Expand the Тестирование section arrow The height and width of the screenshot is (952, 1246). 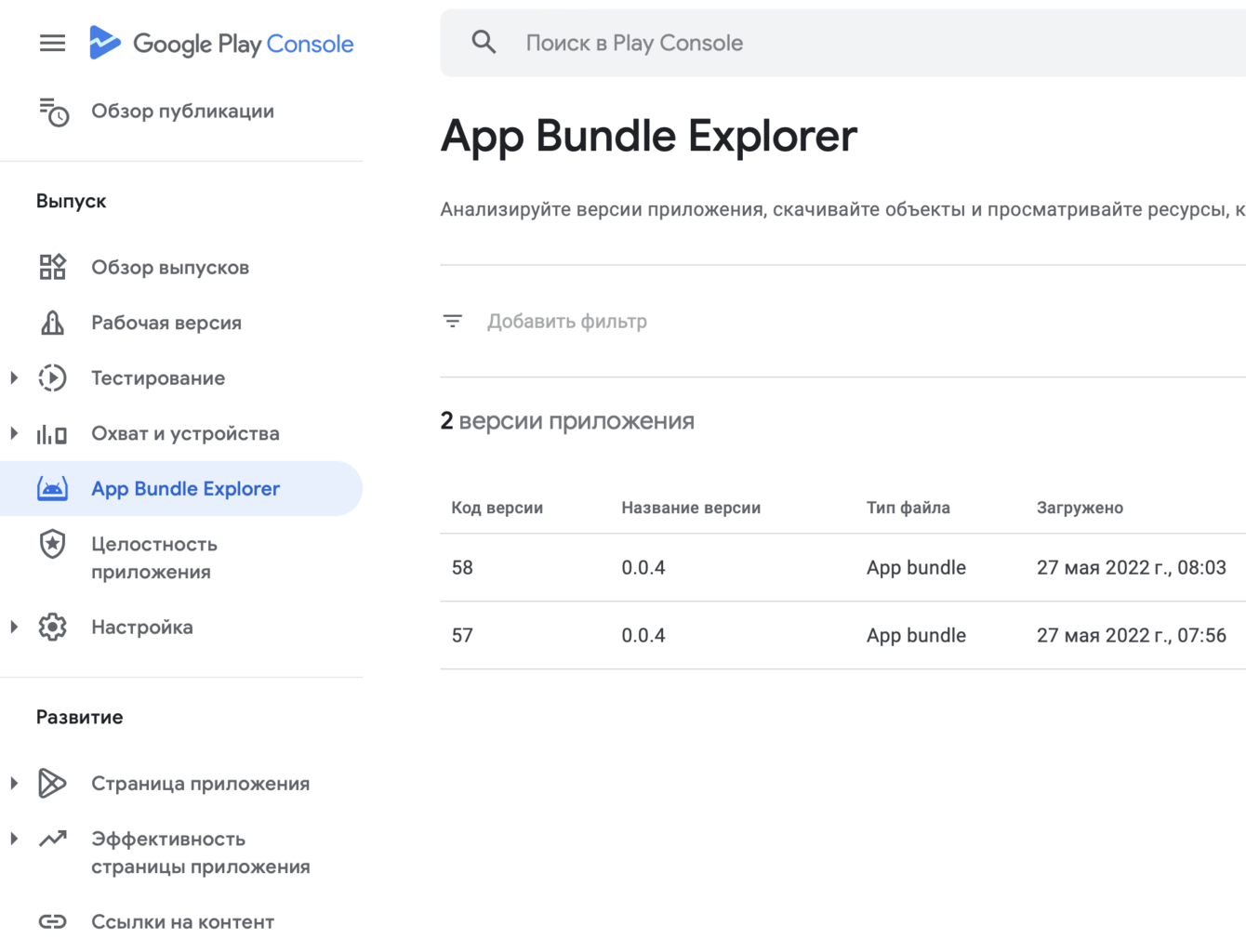click(x=14, y=377)
